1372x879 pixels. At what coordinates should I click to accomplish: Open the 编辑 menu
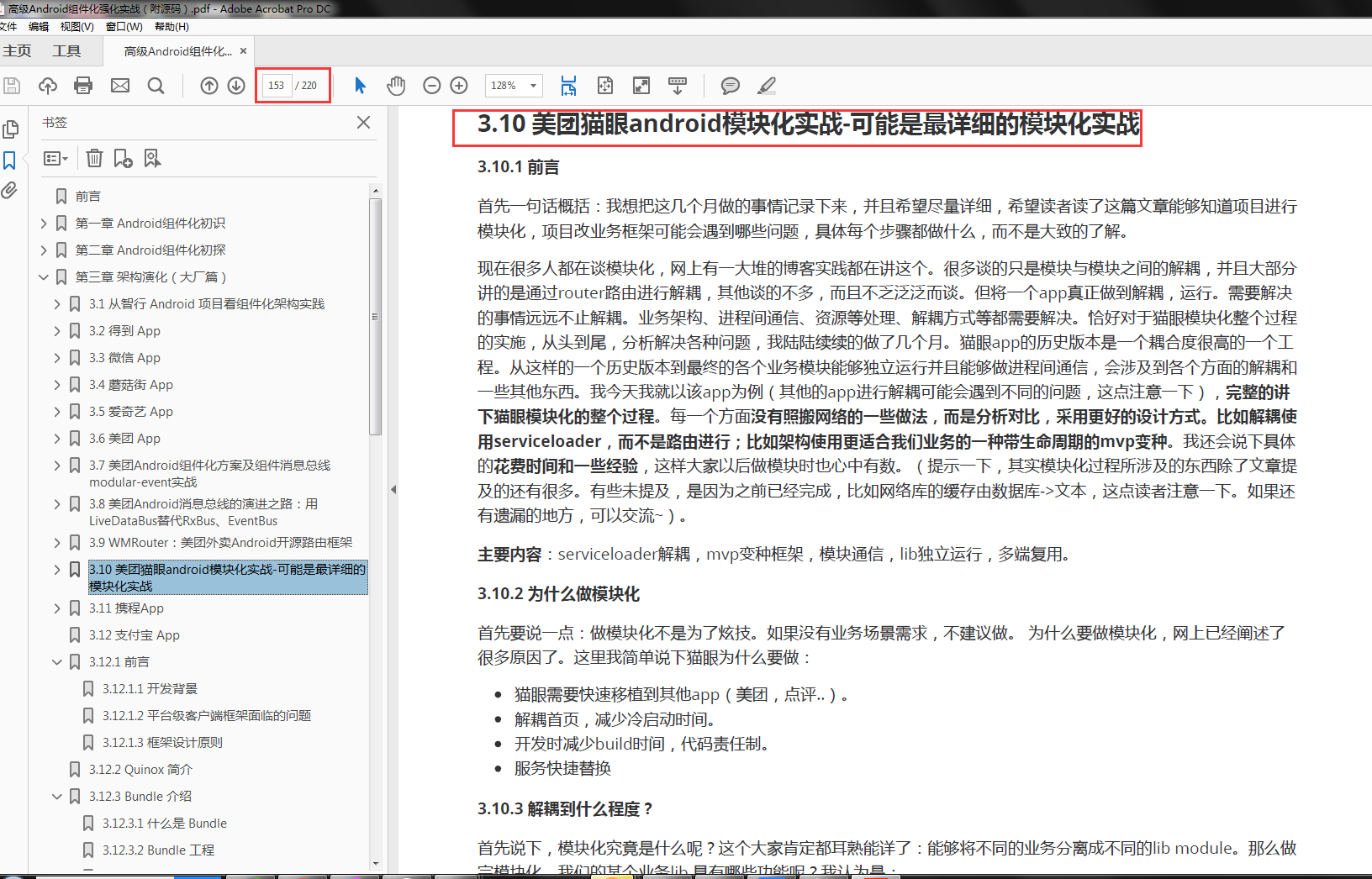(39, 26)
